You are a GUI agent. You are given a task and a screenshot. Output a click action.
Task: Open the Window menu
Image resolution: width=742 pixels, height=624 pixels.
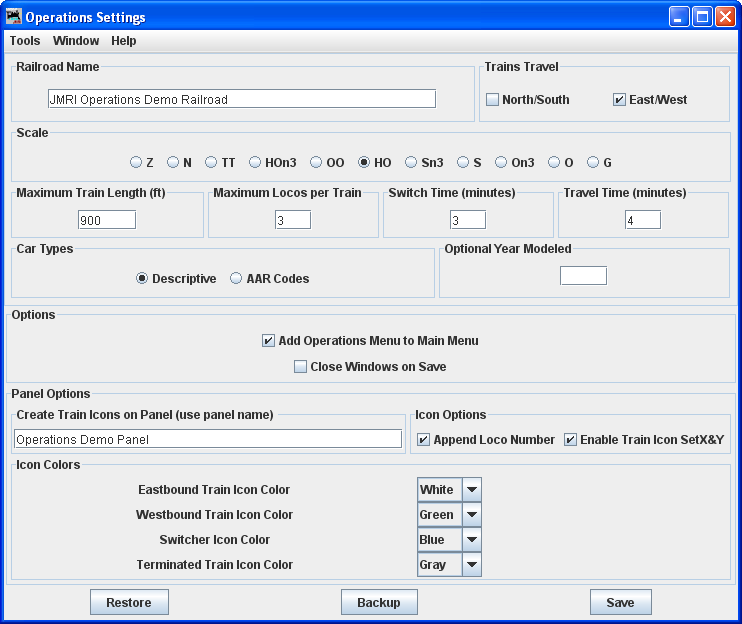76,41
